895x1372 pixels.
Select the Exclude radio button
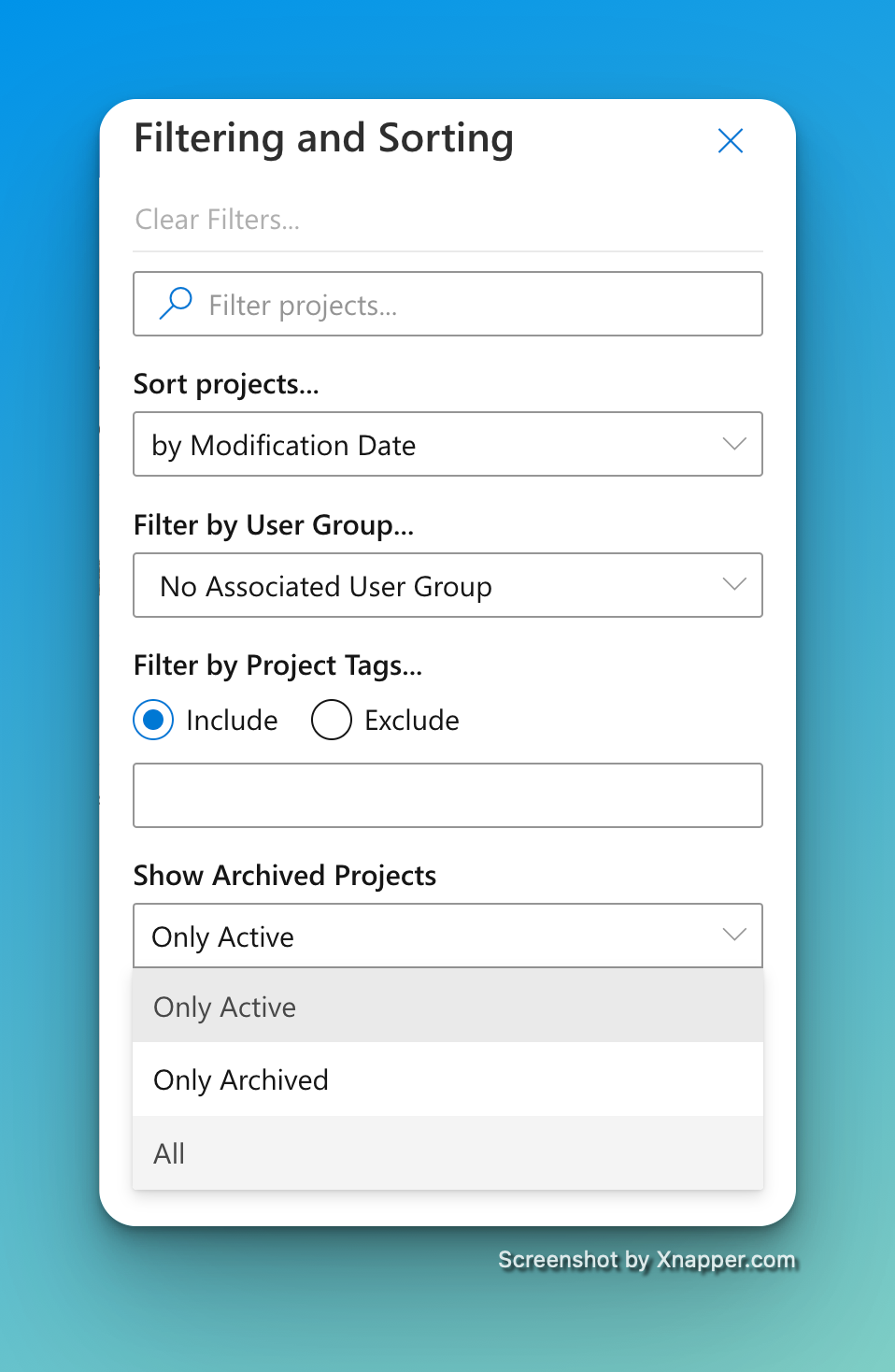pyautogui.click(x=331, y=720)
